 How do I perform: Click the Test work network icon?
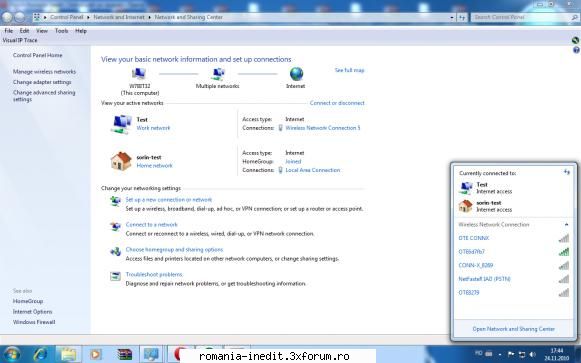[121, 124]
